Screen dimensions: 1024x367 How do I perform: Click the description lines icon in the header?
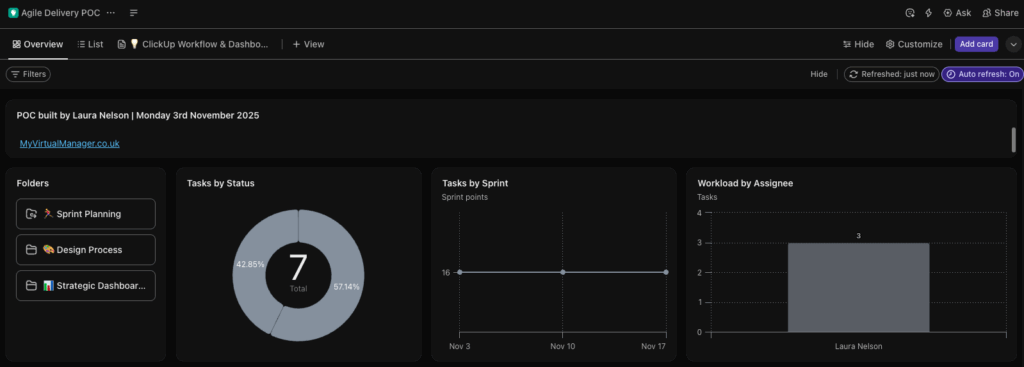(133, 13)
